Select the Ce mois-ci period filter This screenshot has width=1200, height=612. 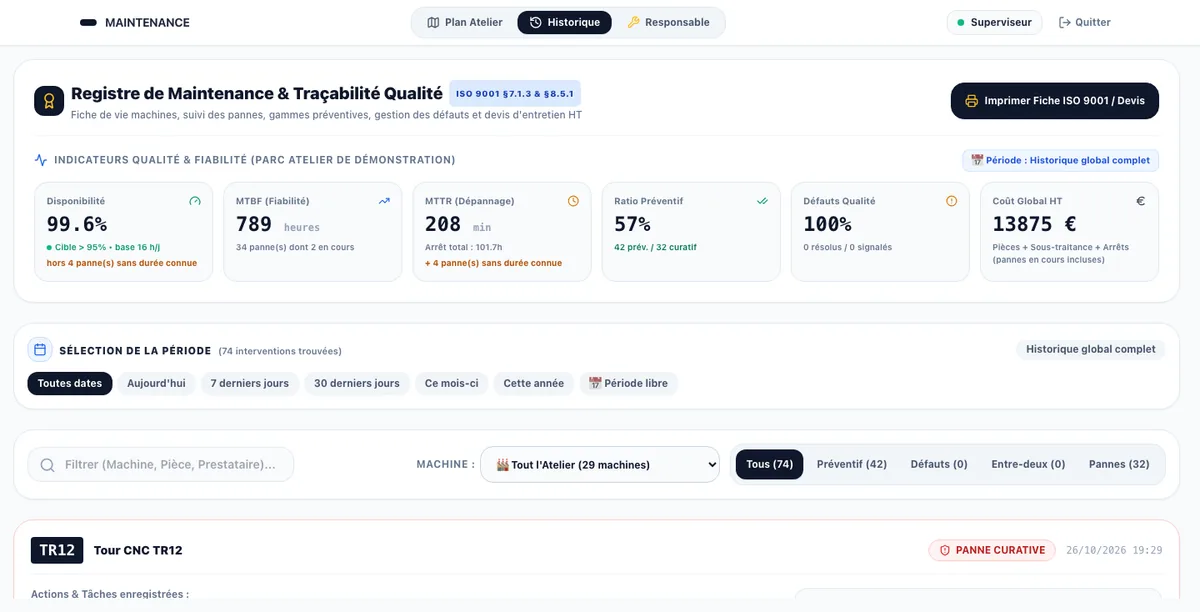pyautogui.click(x=451, y=383)
